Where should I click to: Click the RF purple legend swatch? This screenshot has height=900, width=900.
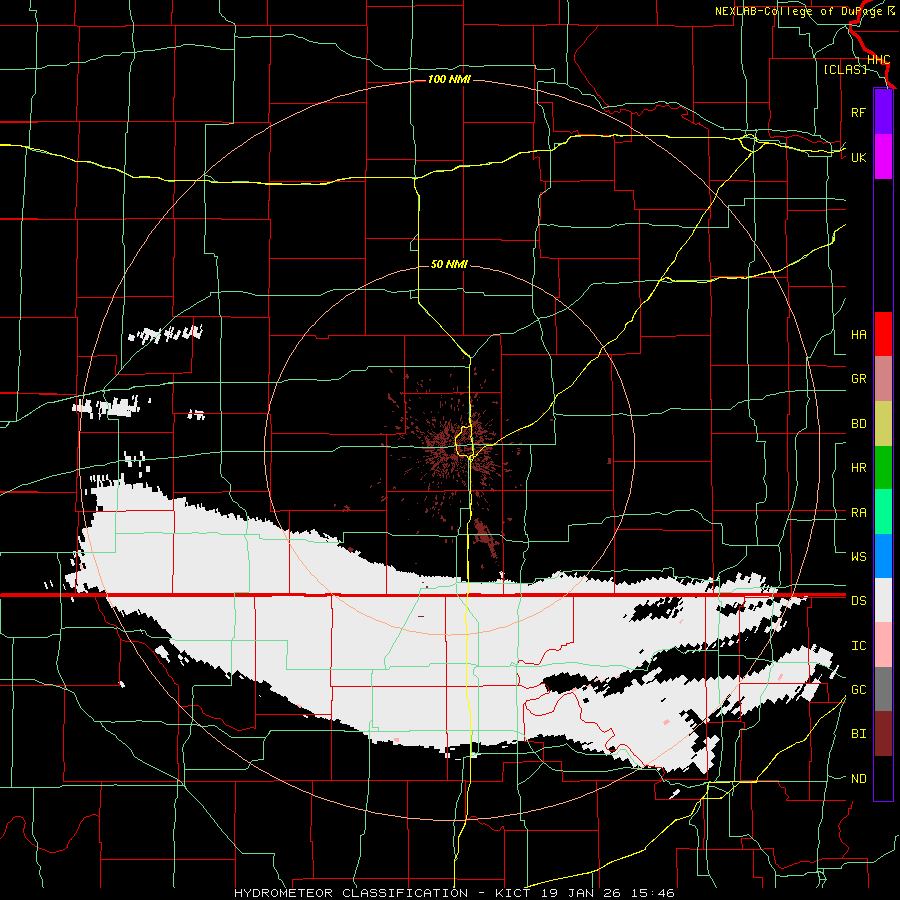pos(883,112)
